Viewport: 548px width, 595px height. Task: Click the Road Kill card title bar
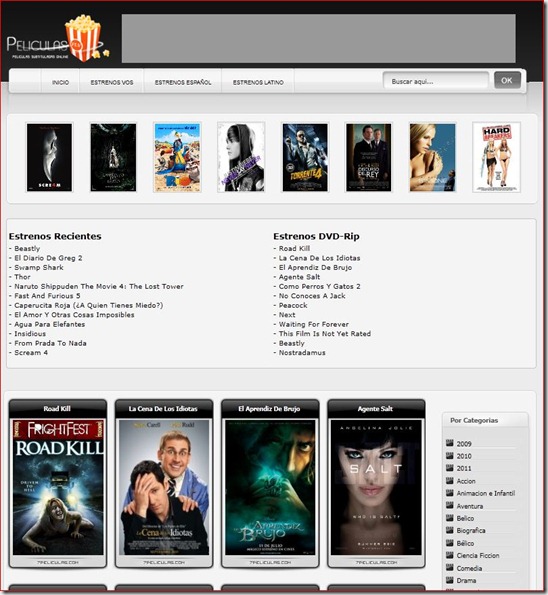click(x=58, y=409)
